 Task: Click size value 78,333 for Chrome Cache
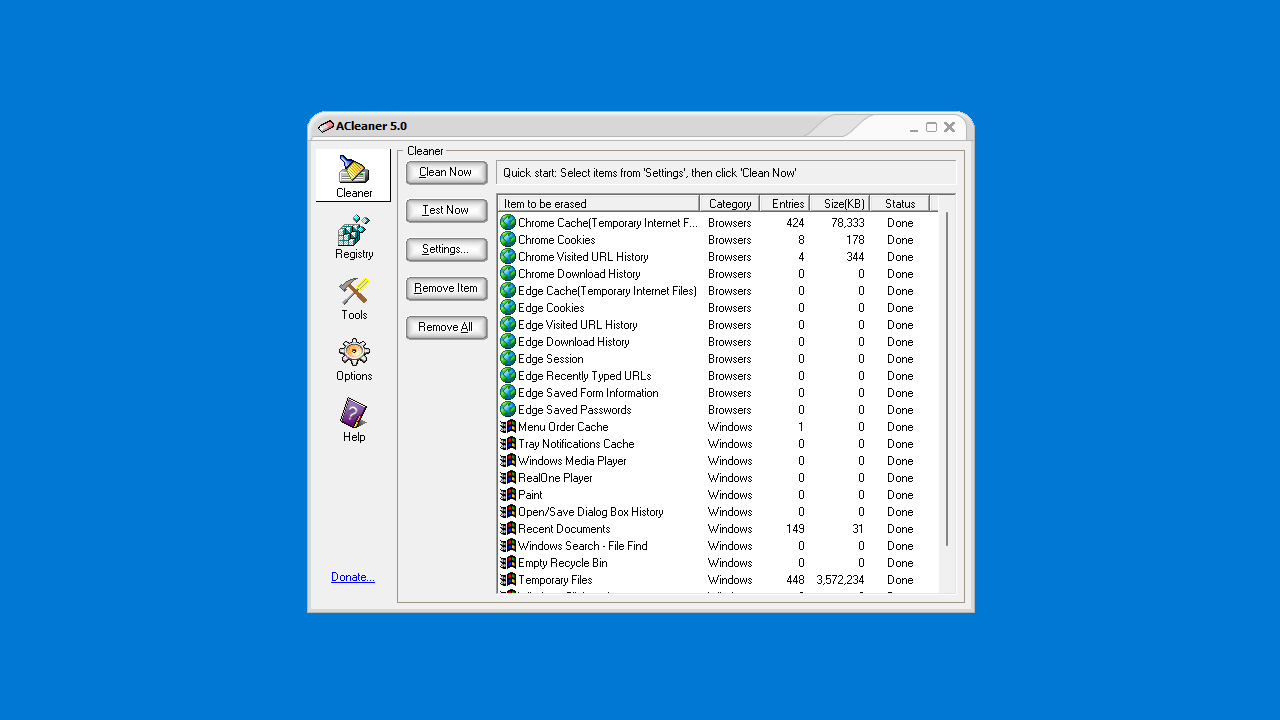(x=848, y=223)
